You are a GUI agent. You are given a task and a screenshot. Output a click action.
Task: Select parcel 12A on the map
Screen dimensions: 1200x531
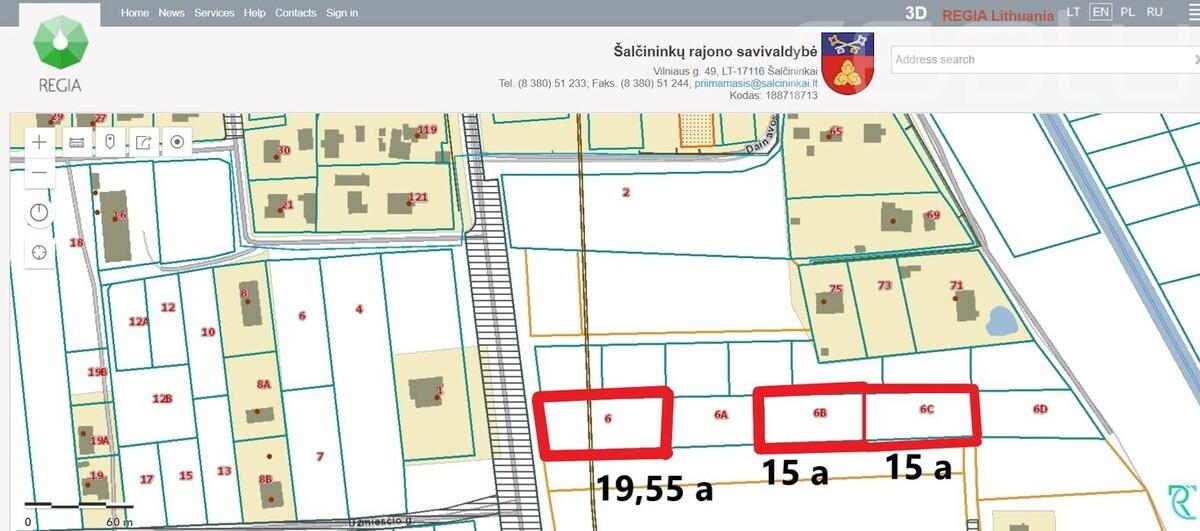click(x=138, y=322)
